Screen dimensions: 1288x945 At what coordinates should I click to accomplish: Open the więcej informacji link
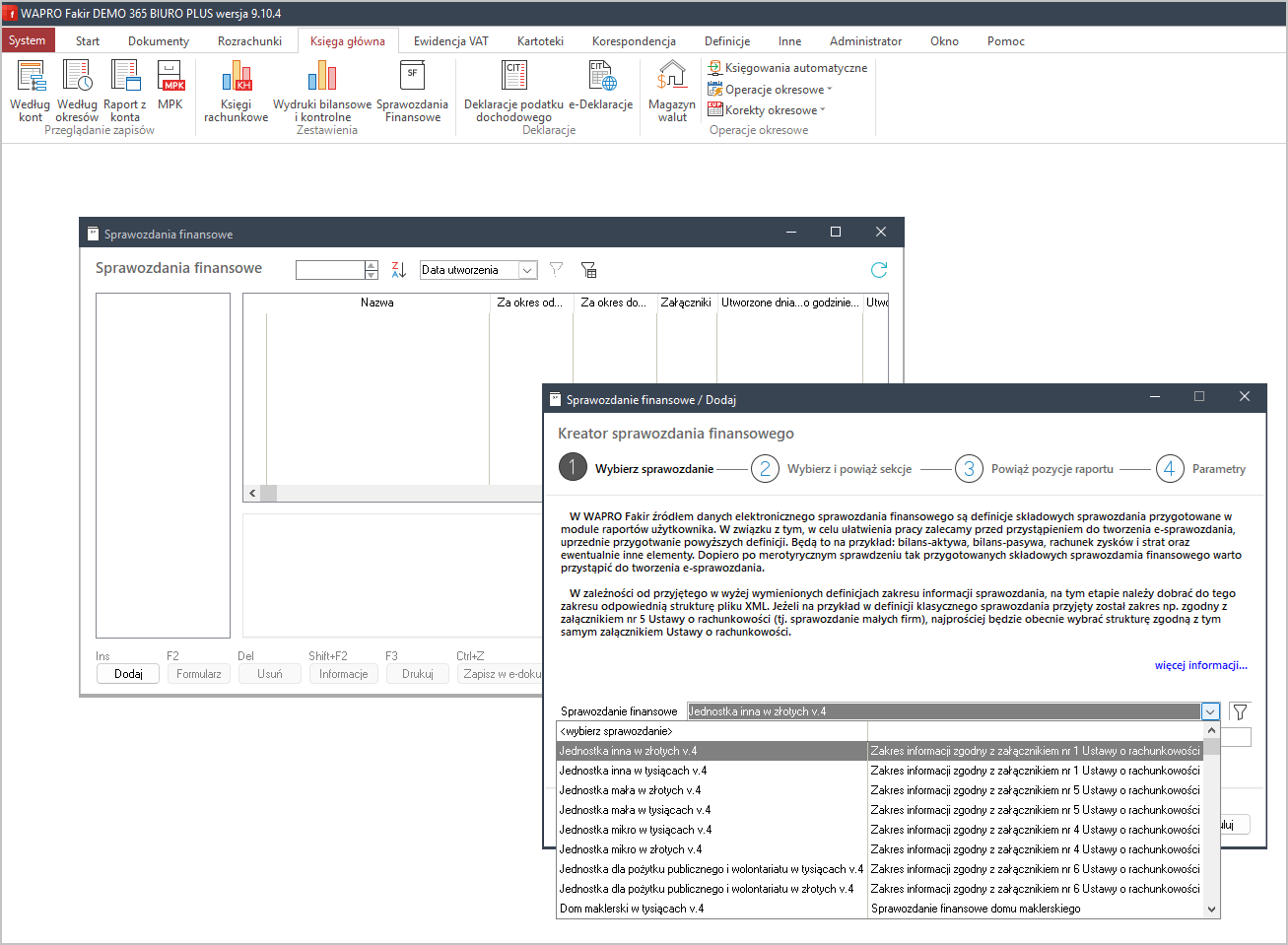(1200, 665)
